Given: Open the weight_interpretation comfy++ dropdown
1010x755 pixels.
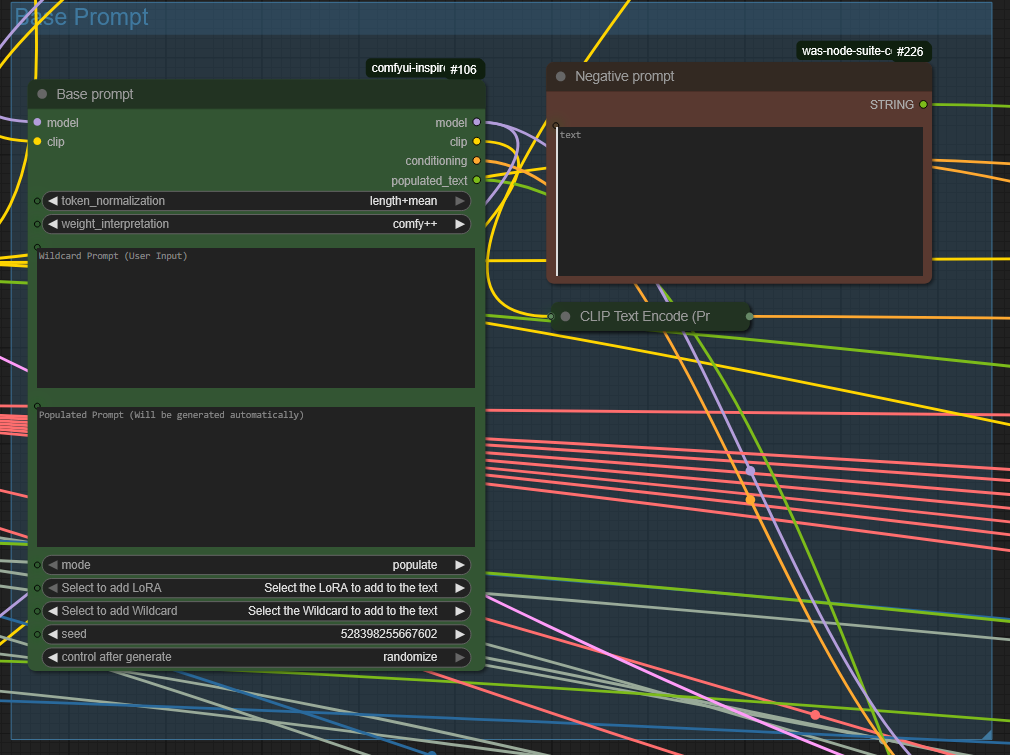Looking at the screenshot, I should click(x=256, y=224).
